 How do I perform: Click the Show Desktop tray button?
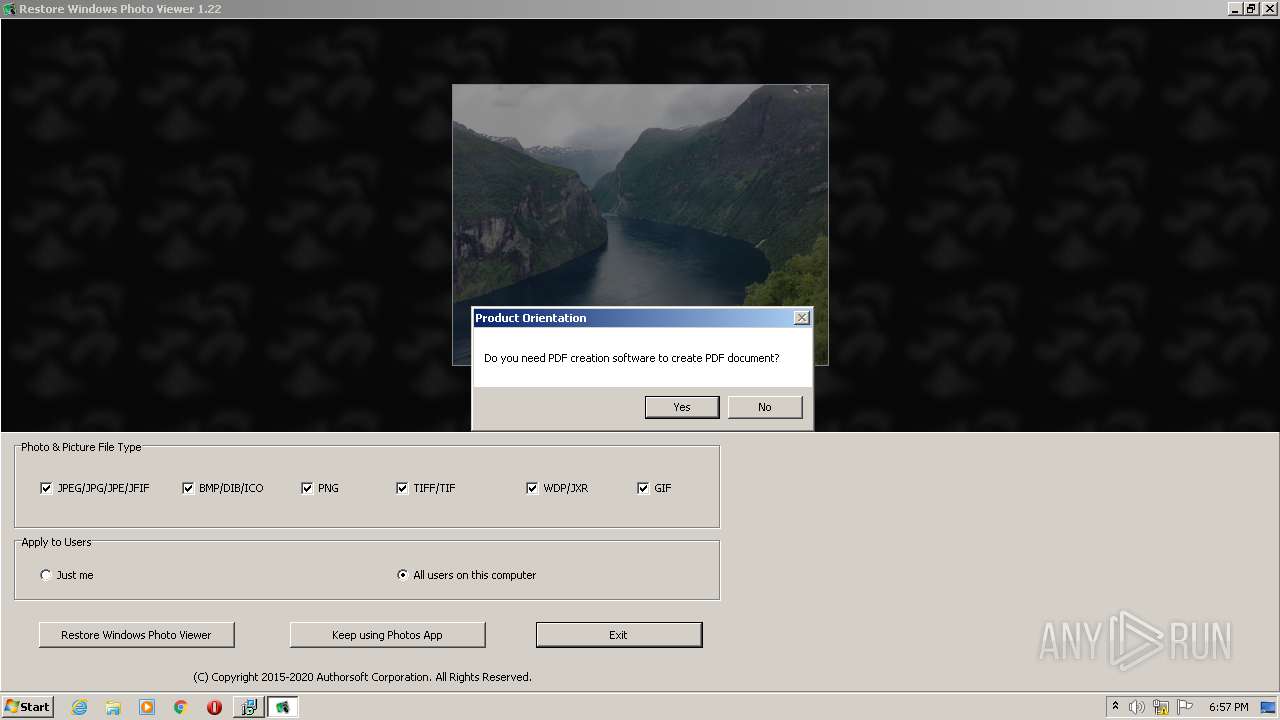coord(1269,707)
